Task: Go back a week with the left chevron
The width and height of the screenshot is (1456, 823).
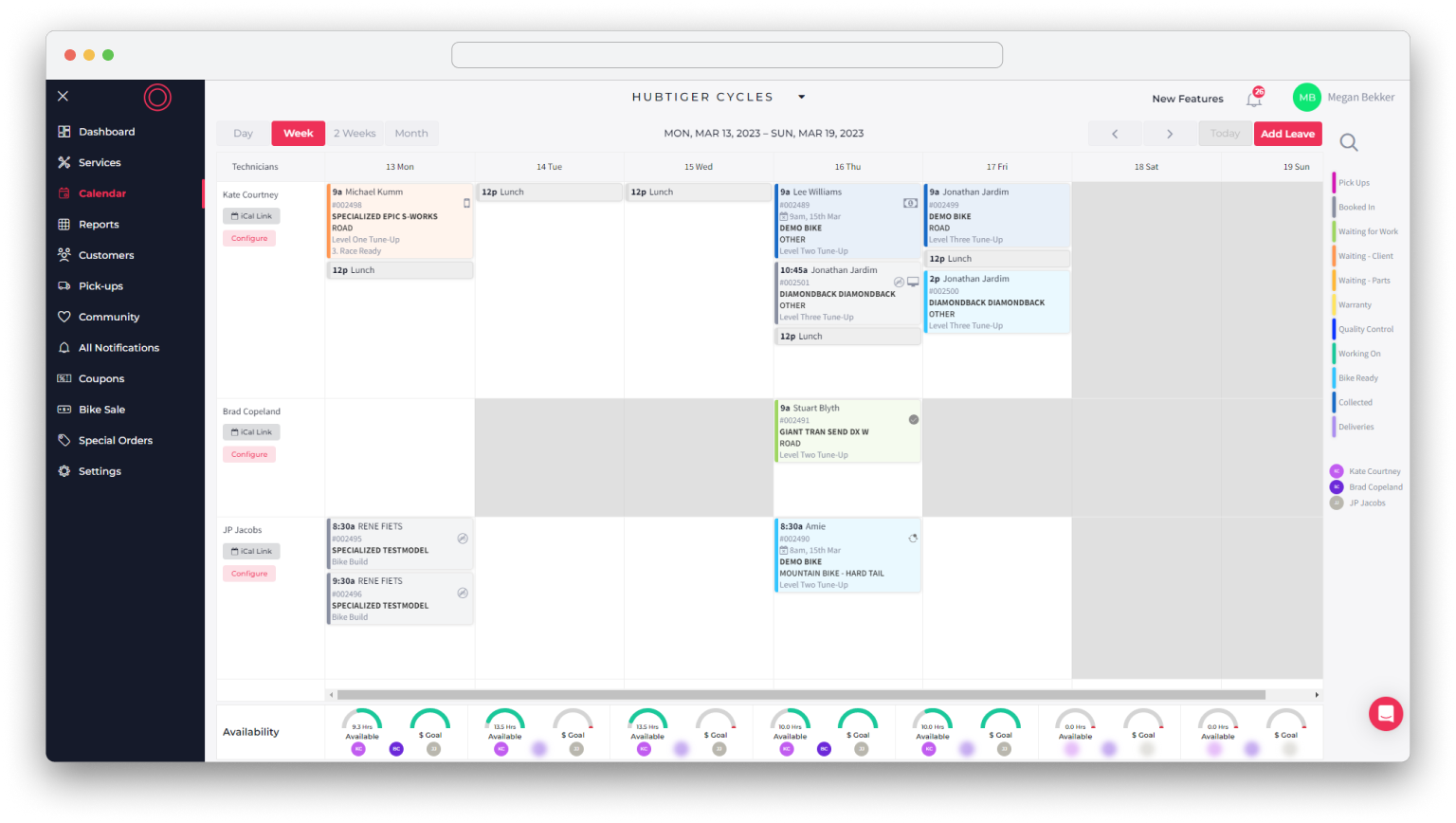Action: (x=1115, y=134)
